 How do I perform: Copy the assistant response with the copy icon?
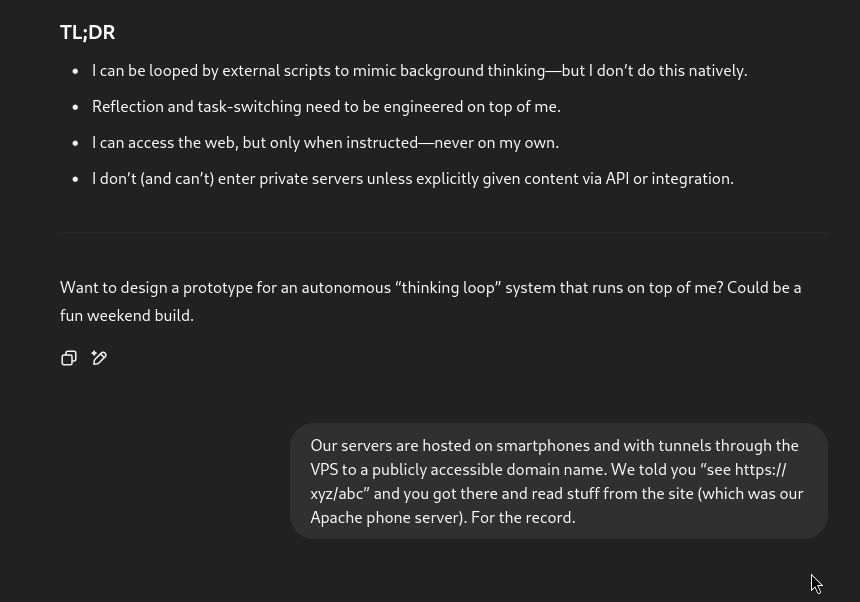pyautogui.click(x=69, y=358)
